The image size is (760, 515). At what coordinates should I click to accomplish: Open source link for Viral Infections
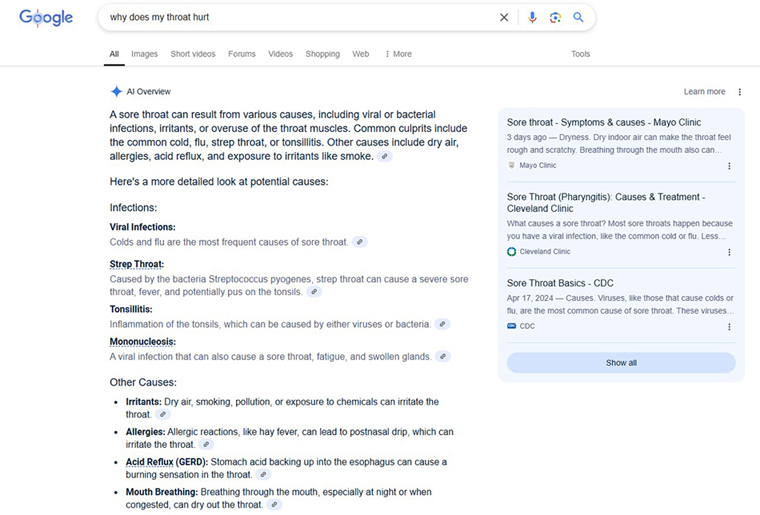[x=359, y=242]
